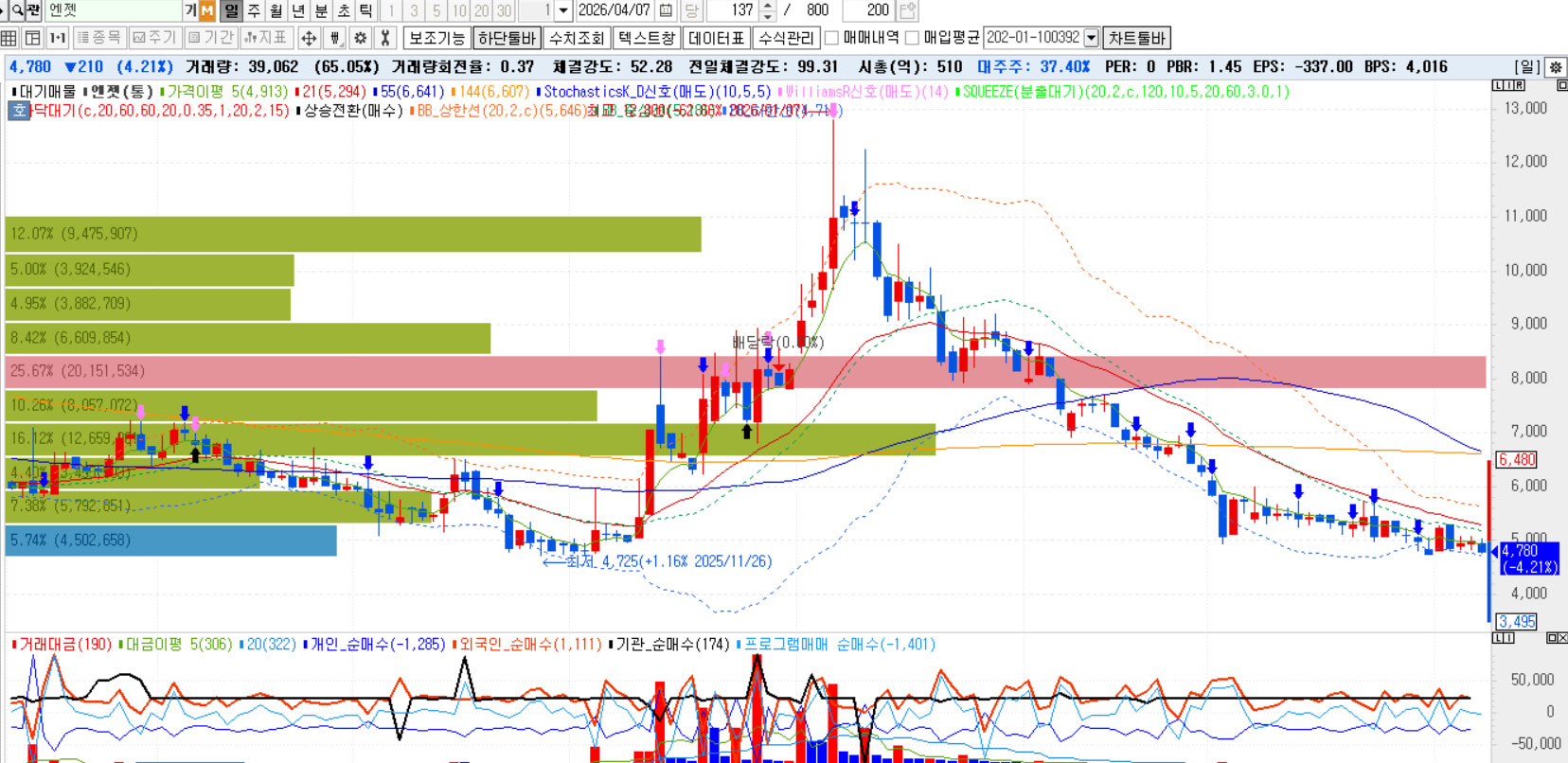Click the split-panel layout icon
This screenshot has height=763, width=1568.
[x=33, y=38]
